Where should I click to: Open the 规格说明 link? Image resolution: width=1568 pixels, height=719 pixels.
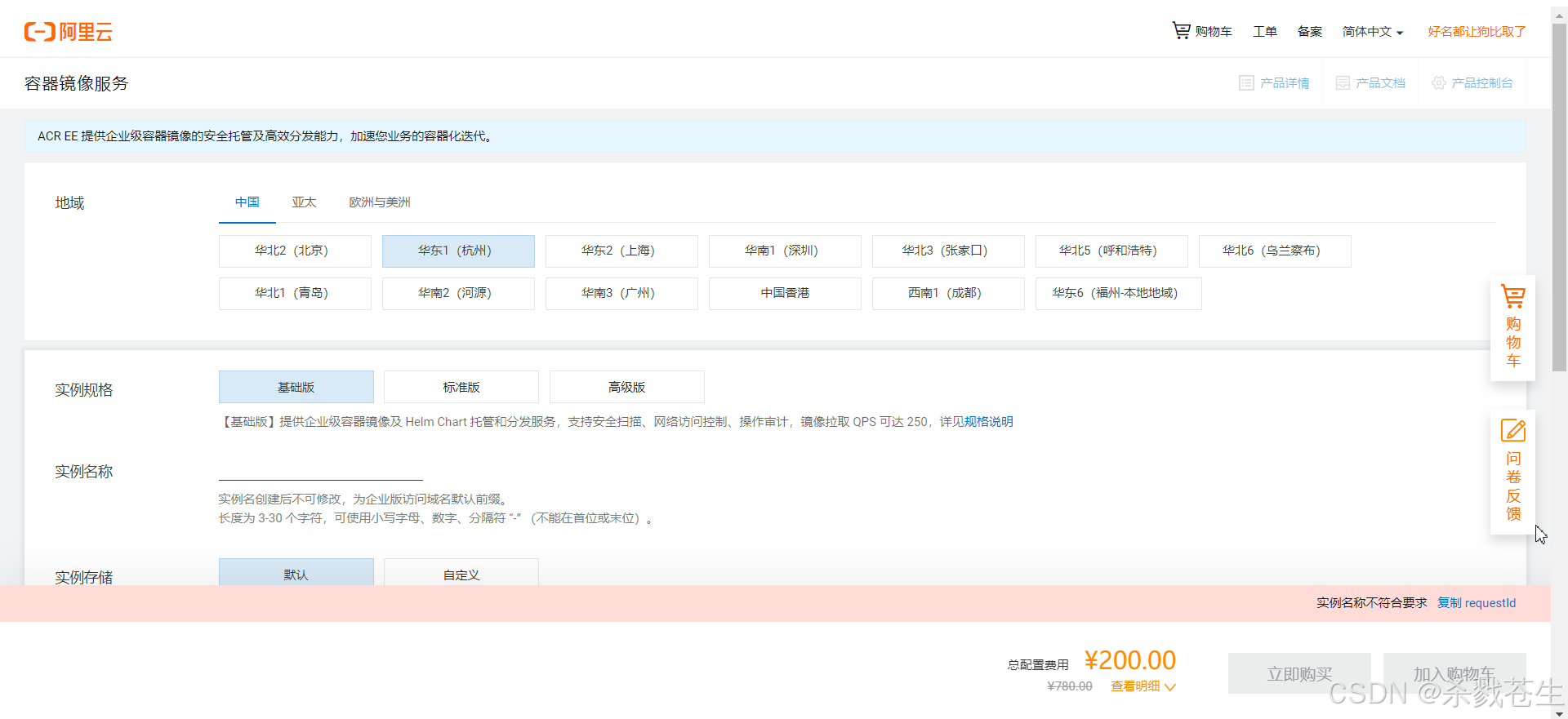[x=988, y=422]
